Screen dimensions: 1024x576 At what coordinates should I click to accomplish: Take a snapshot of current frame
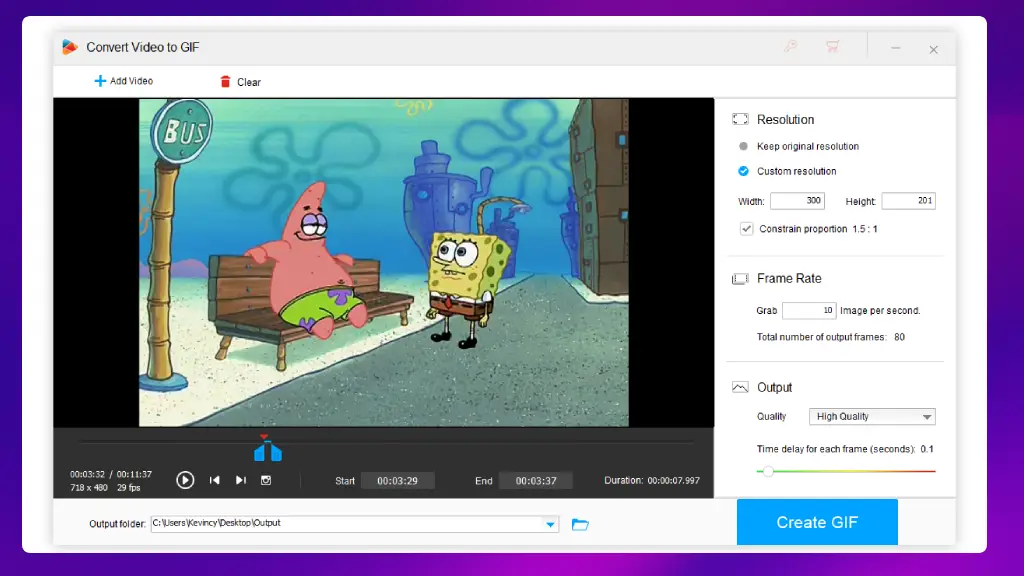click(266, 480)
